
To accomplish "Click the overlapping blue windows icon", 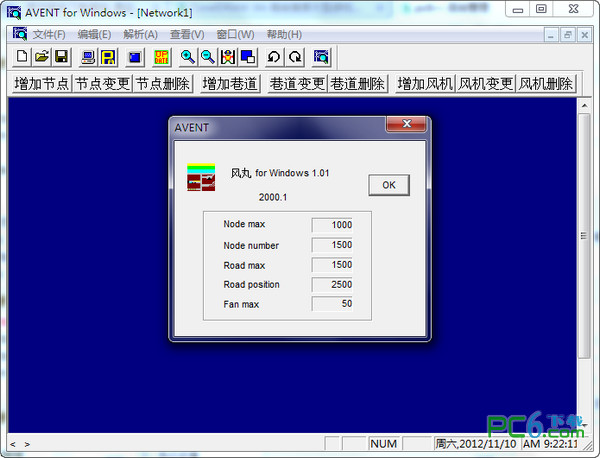I will (248, 57).
